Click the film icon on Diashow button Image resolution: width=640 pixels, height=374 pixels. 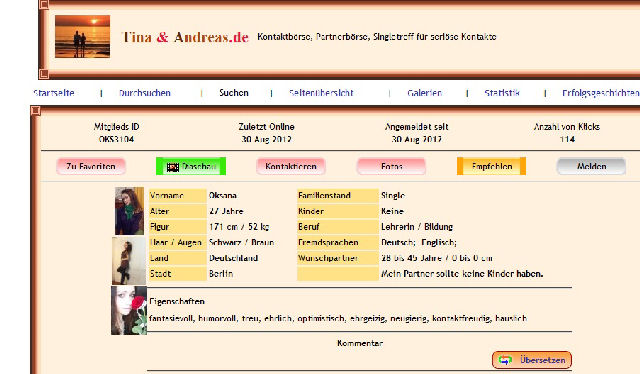pos(173,167)
